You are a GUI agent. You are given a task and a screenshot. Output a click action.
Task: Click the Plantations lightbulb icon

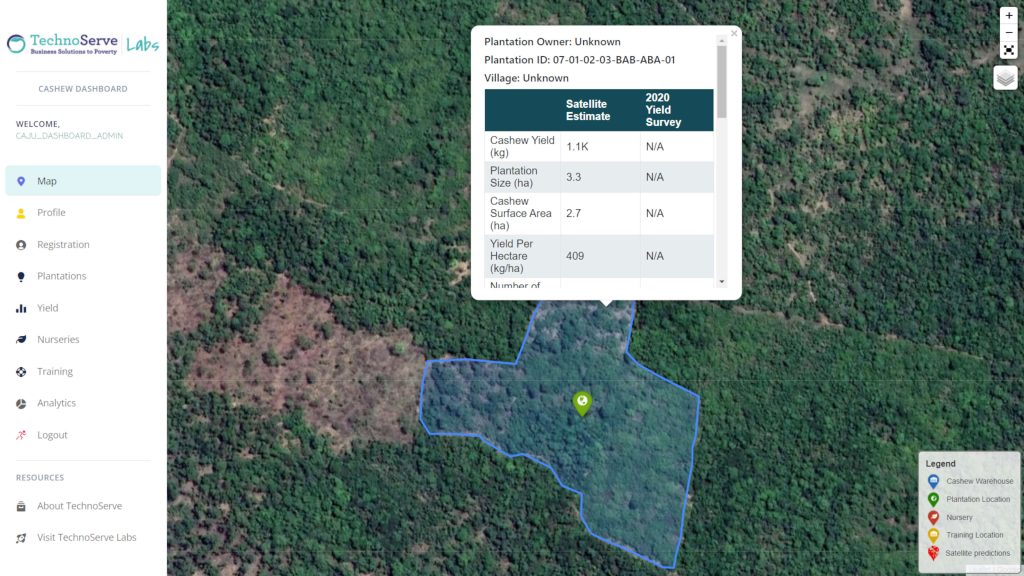21,277
